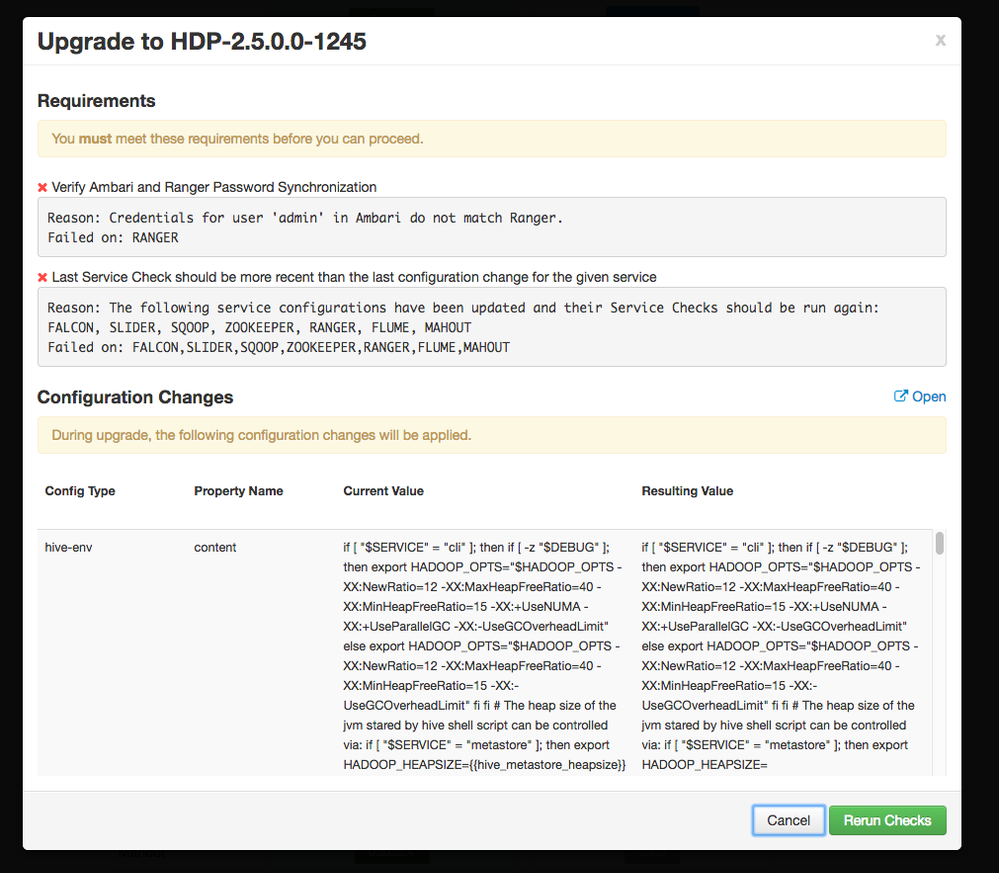Click the external-link icon beside Open

tap(900, 396)
